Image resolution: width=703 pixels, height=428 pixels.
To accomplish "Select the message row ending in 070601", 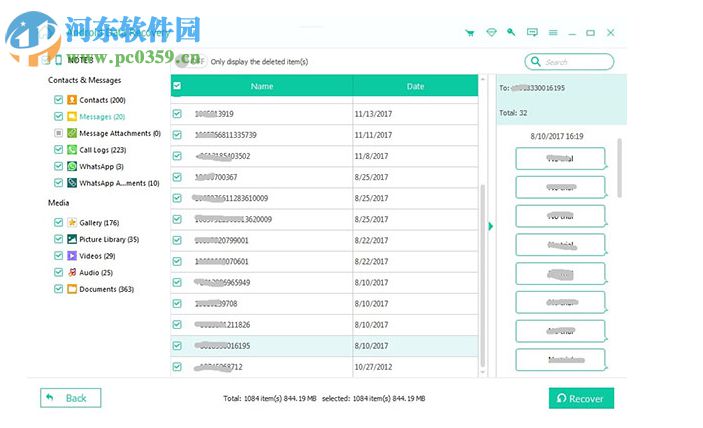I will tap(324, 261).
